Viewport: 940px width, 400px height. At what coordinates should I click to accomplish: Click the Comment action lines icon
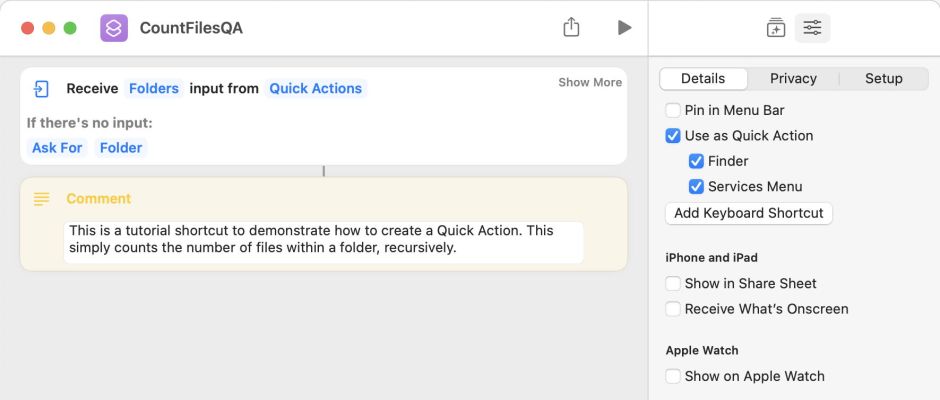(41, 199)
